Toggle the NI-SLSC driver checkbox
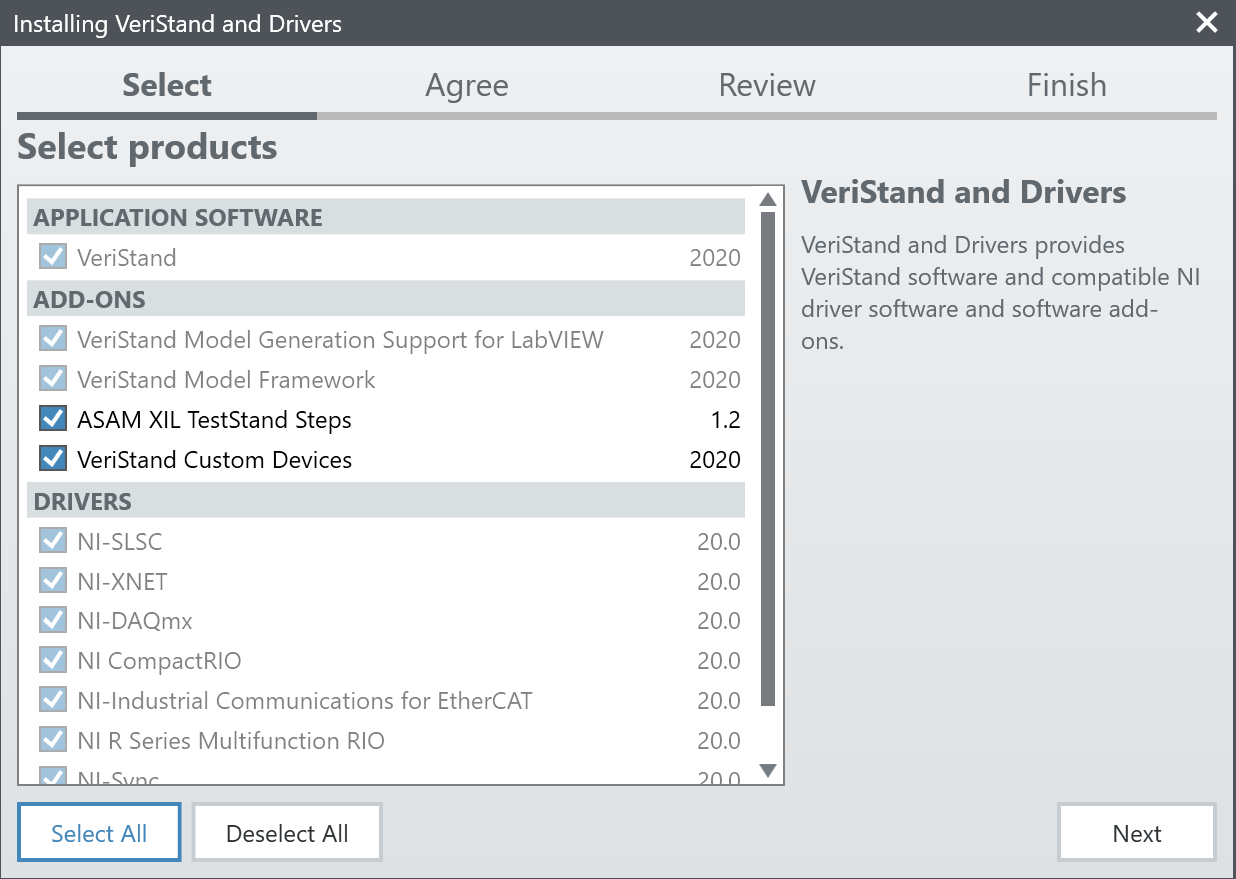 [x=53, y=541]
